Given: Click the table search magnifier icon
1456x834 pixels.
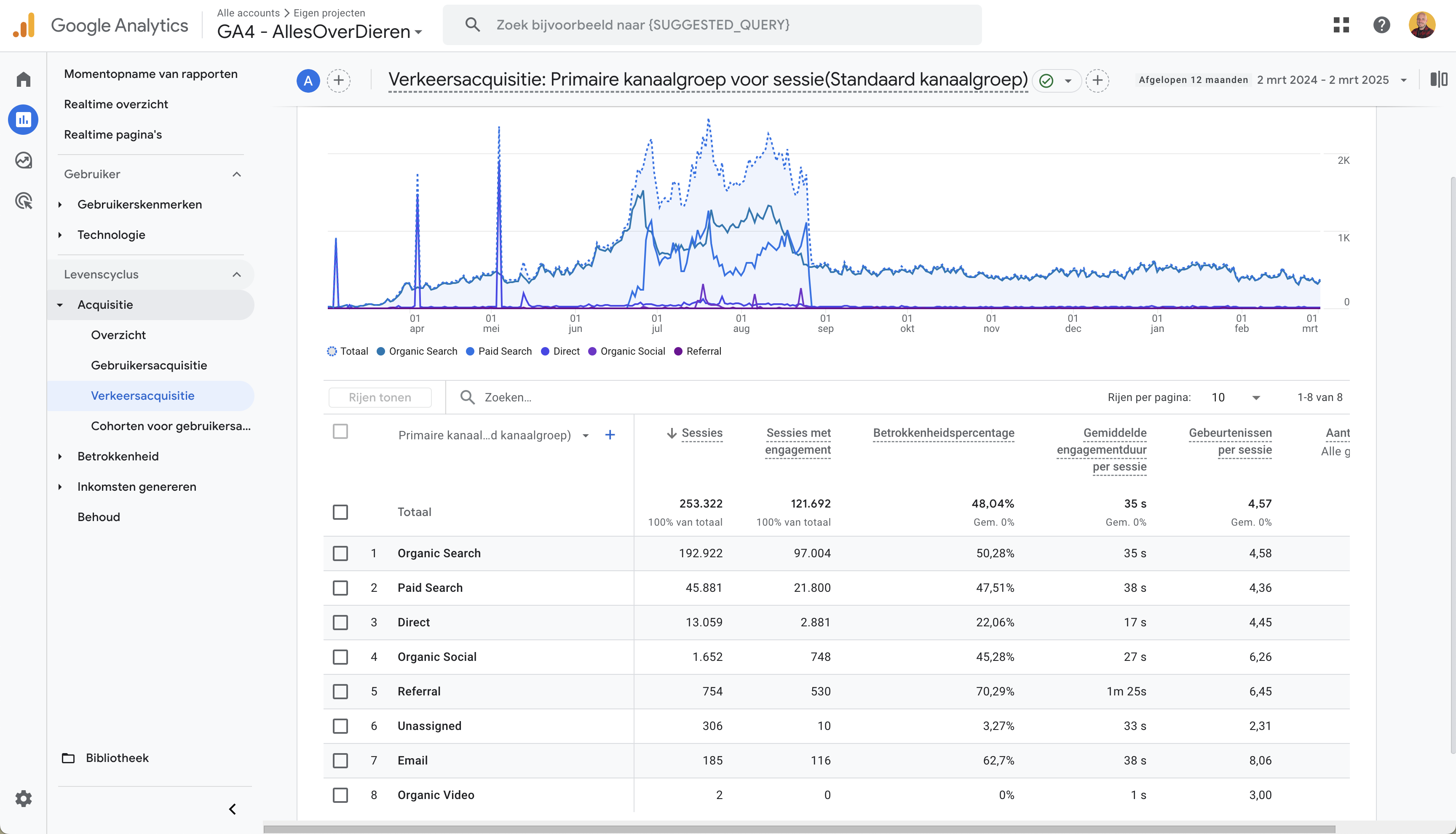Looking at the screenshot, I should click(x=467, y=398).
